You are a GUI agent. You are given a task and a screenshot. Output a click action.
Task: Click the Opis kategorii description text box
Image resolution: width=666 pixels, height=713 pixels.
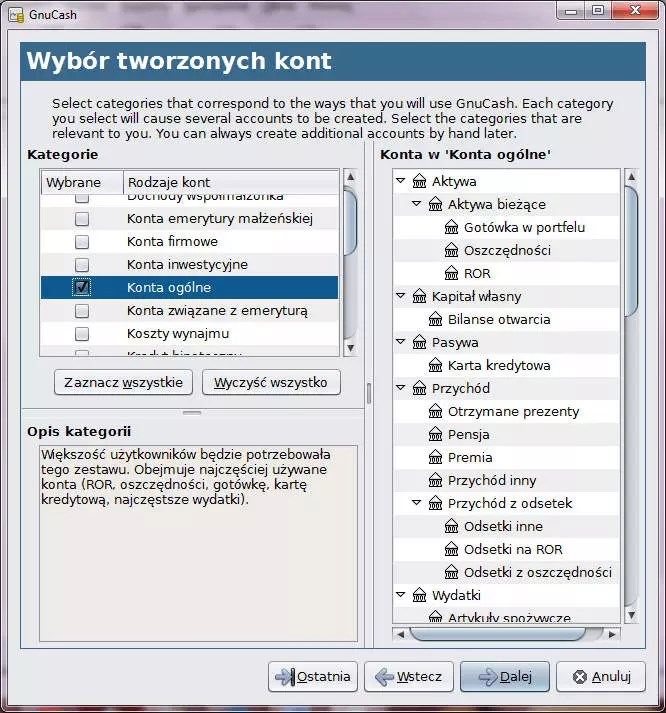[x=198, y=543]
